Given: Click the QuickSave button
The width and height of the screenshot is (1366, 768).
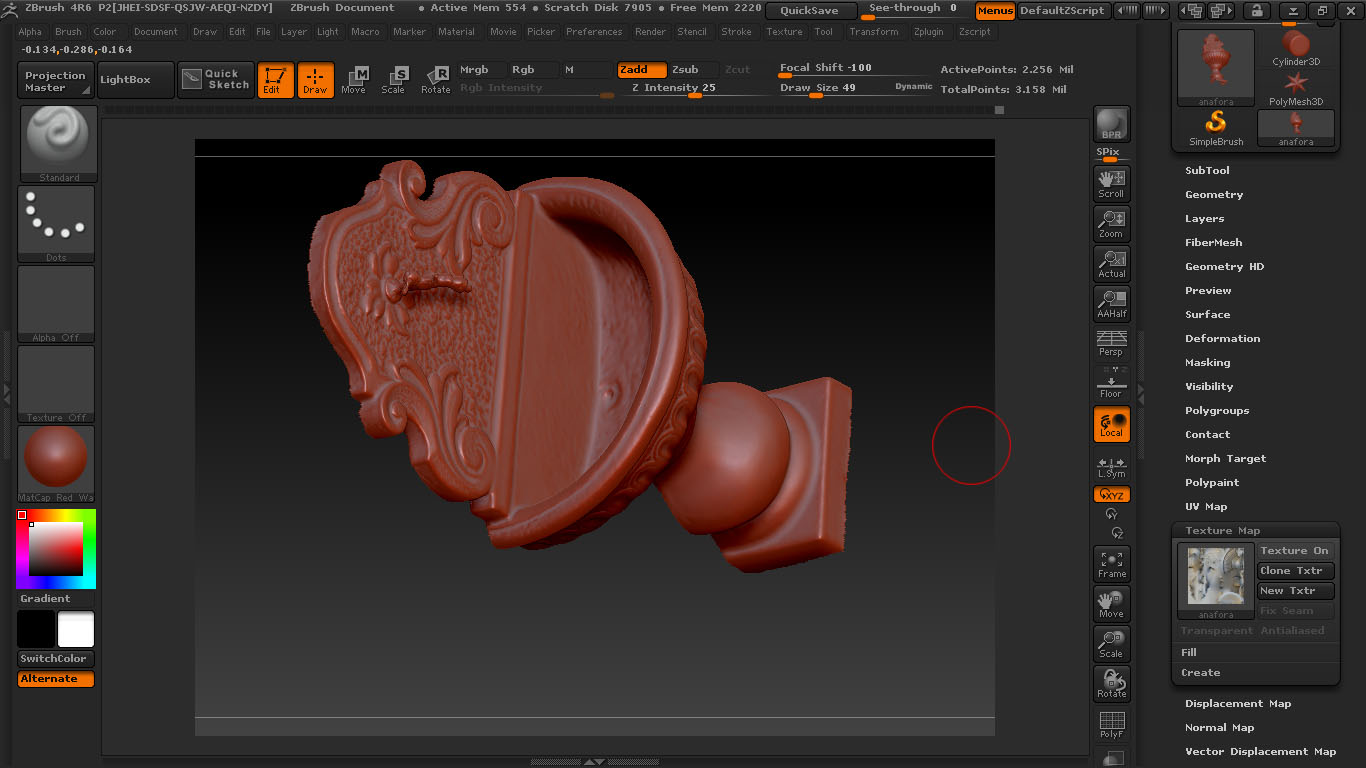Looking at the screenshot, I should point(811,11).
